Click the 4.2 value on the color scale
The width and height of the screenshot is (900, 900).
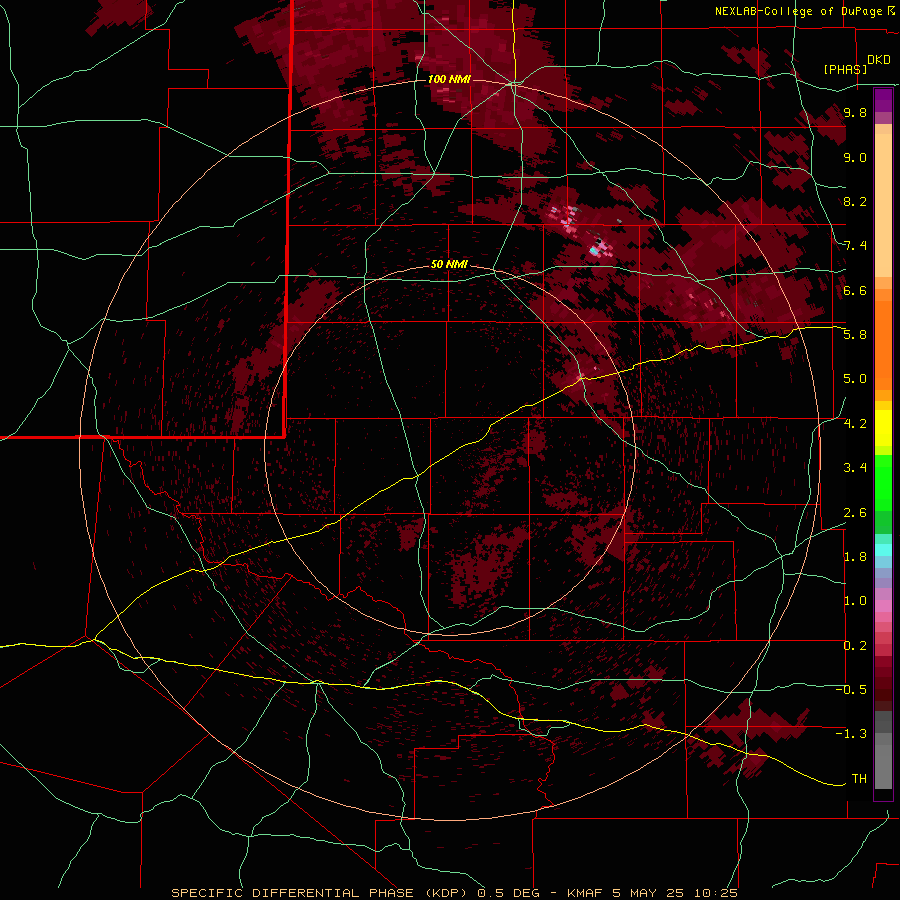point(855,424)
